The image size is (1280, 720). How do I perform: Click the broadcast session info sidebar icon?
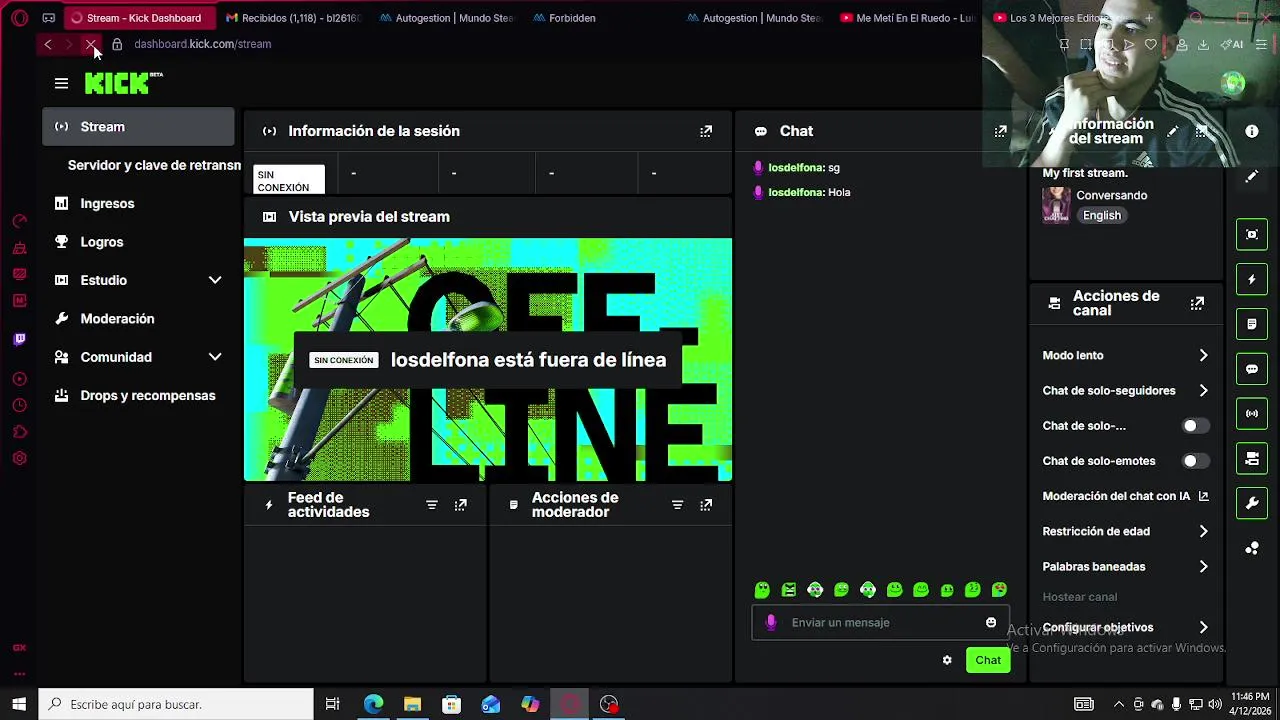click(x=1252, y=413)
